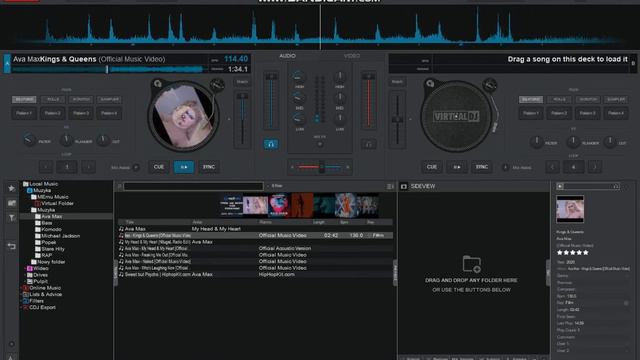Double the left deck loop length

(89, 167)
